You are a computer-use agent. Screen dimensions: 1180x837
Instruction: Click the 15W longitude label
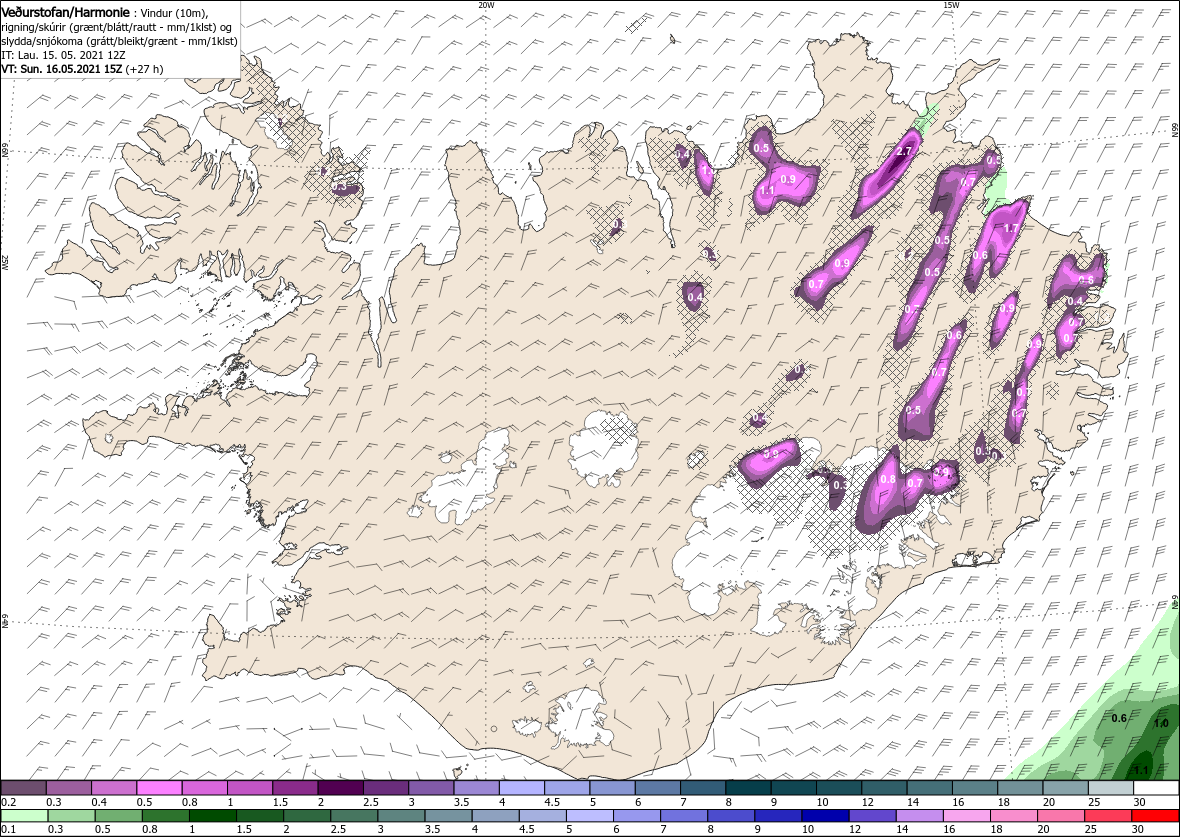pos(951,5)
